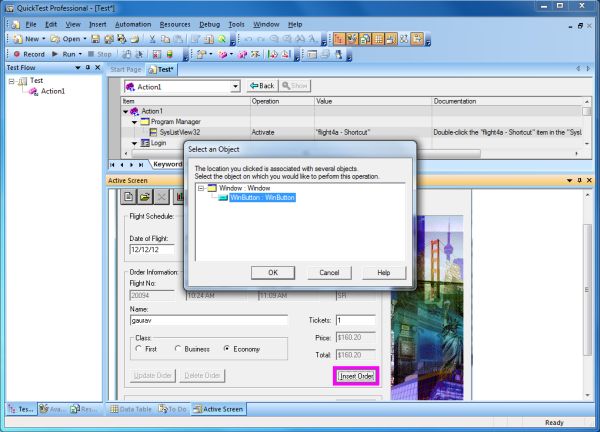Click the first orange highlighted view icon
600x432 pixels.
[339, 39]
